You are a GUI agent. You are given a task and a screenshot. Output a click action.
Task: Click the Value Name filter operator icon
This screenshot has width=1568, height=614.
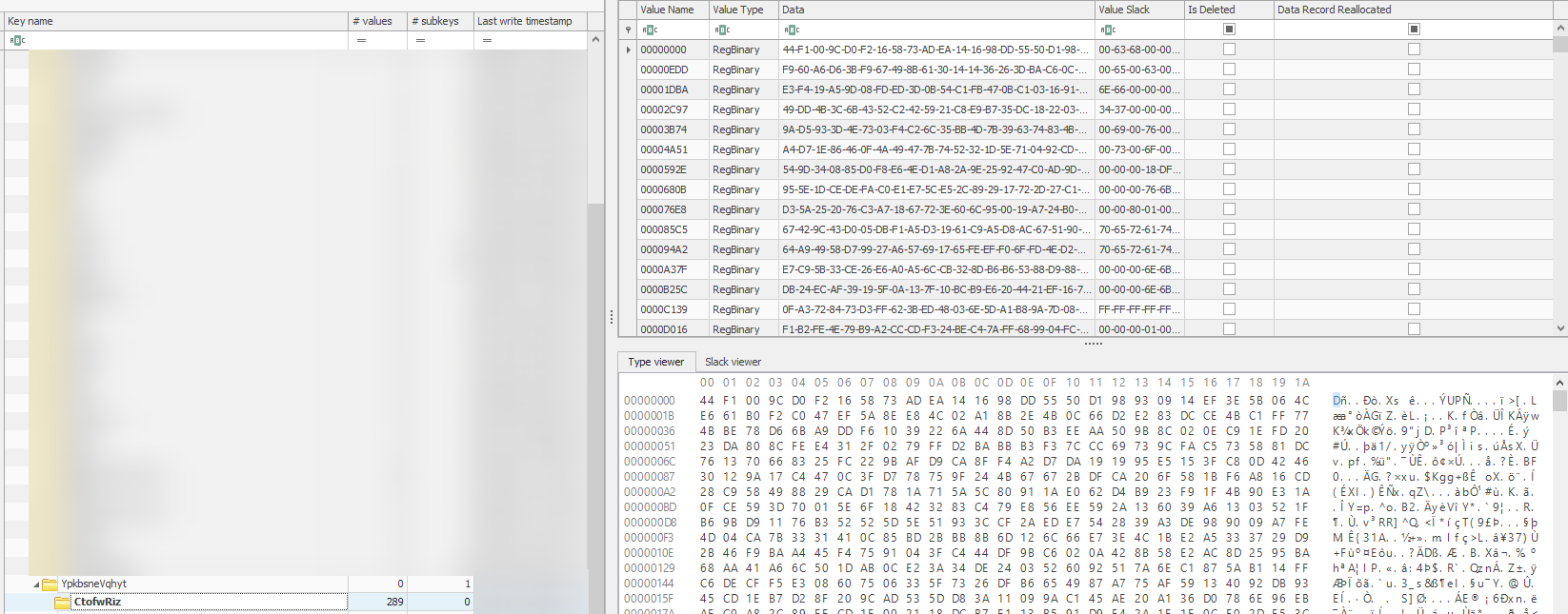tap(650, 30)
